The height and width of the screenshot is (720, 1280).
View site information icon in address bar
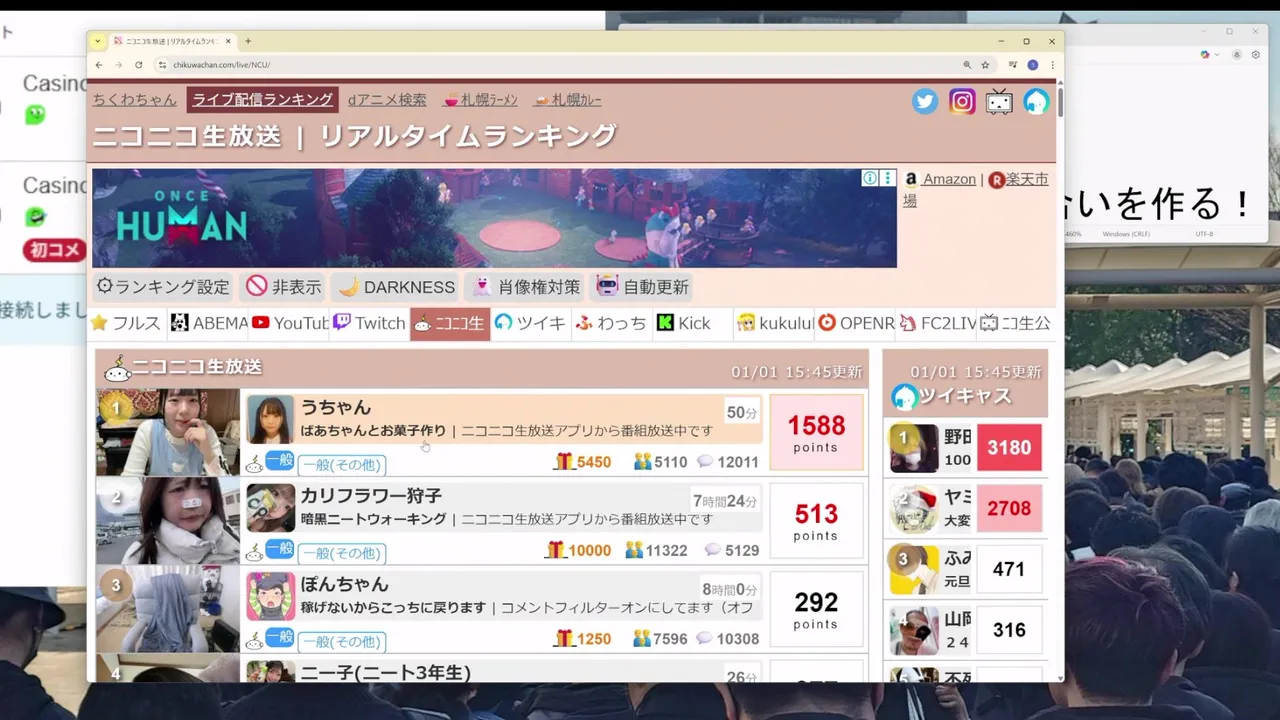(163, 65)
